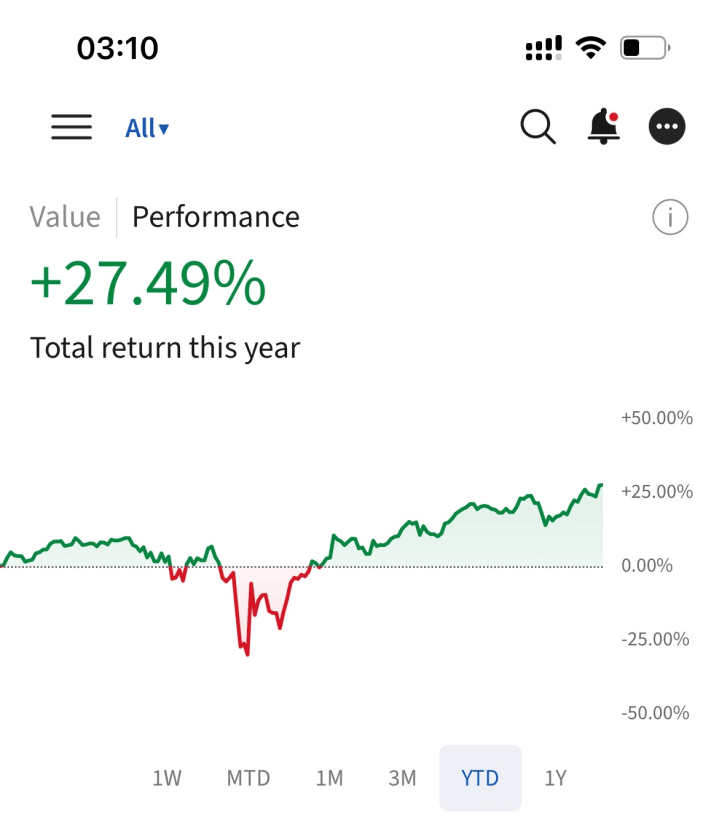Tap the info circle icon
Screen dimensions: 719x839
coord(670,217)
